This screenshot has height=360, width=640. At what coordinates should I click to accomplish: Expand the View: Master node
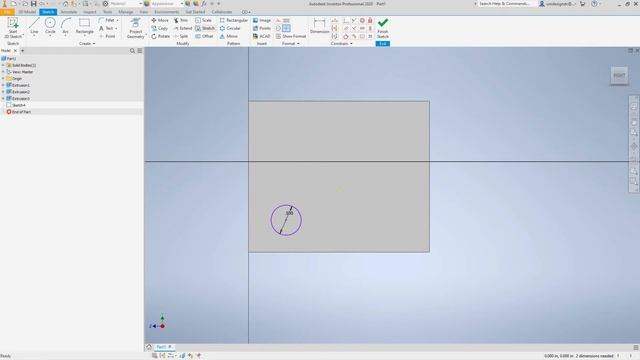(x=3, y=72)
